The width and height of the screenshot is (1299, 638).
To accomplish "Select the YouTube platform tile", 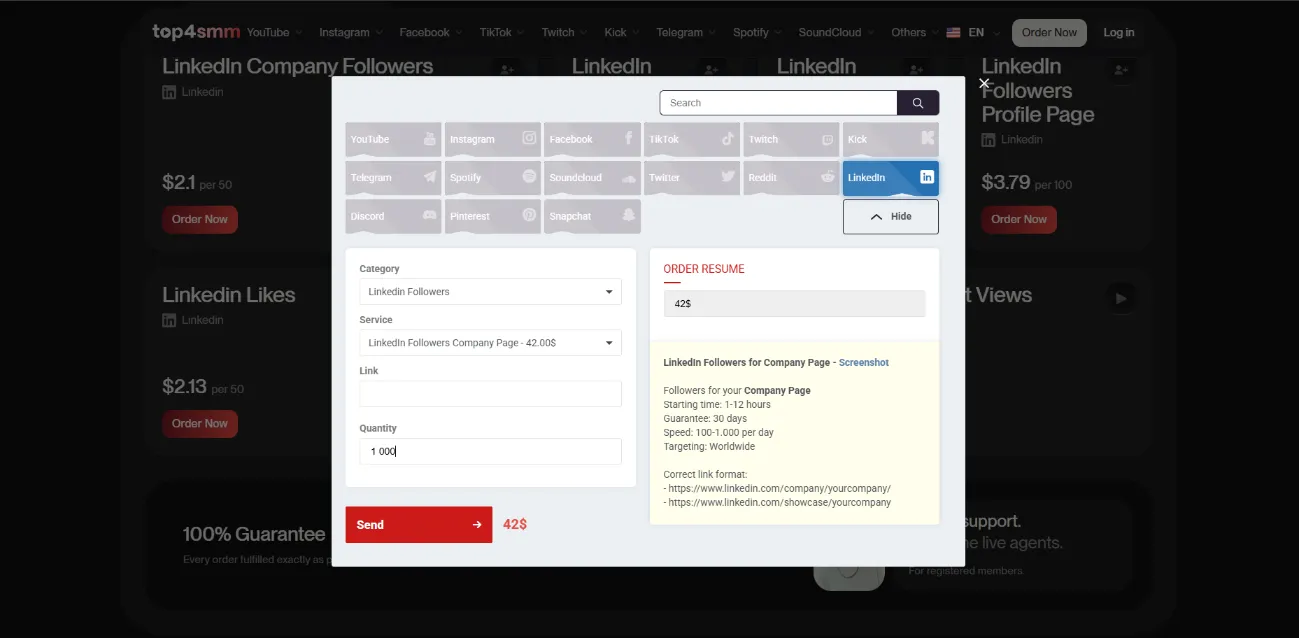I will point(393,139).
